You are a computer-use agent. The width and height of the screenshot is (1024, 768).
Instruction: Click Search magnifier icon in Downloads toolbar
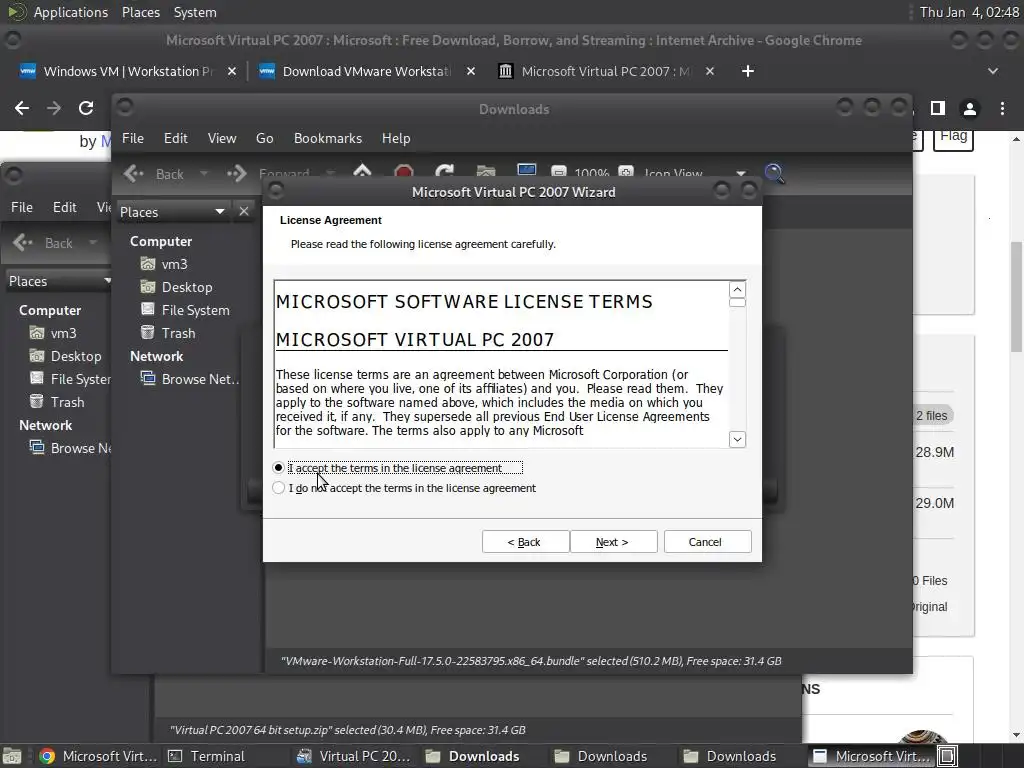pyautogui.click(x=775, y=173)
